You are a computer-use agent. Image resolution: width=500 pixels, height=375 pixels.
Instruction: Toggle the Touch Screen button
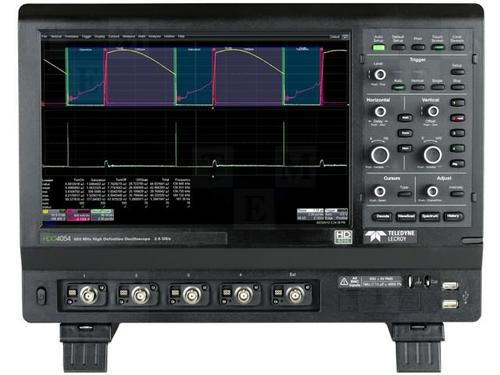click(438, 47)
